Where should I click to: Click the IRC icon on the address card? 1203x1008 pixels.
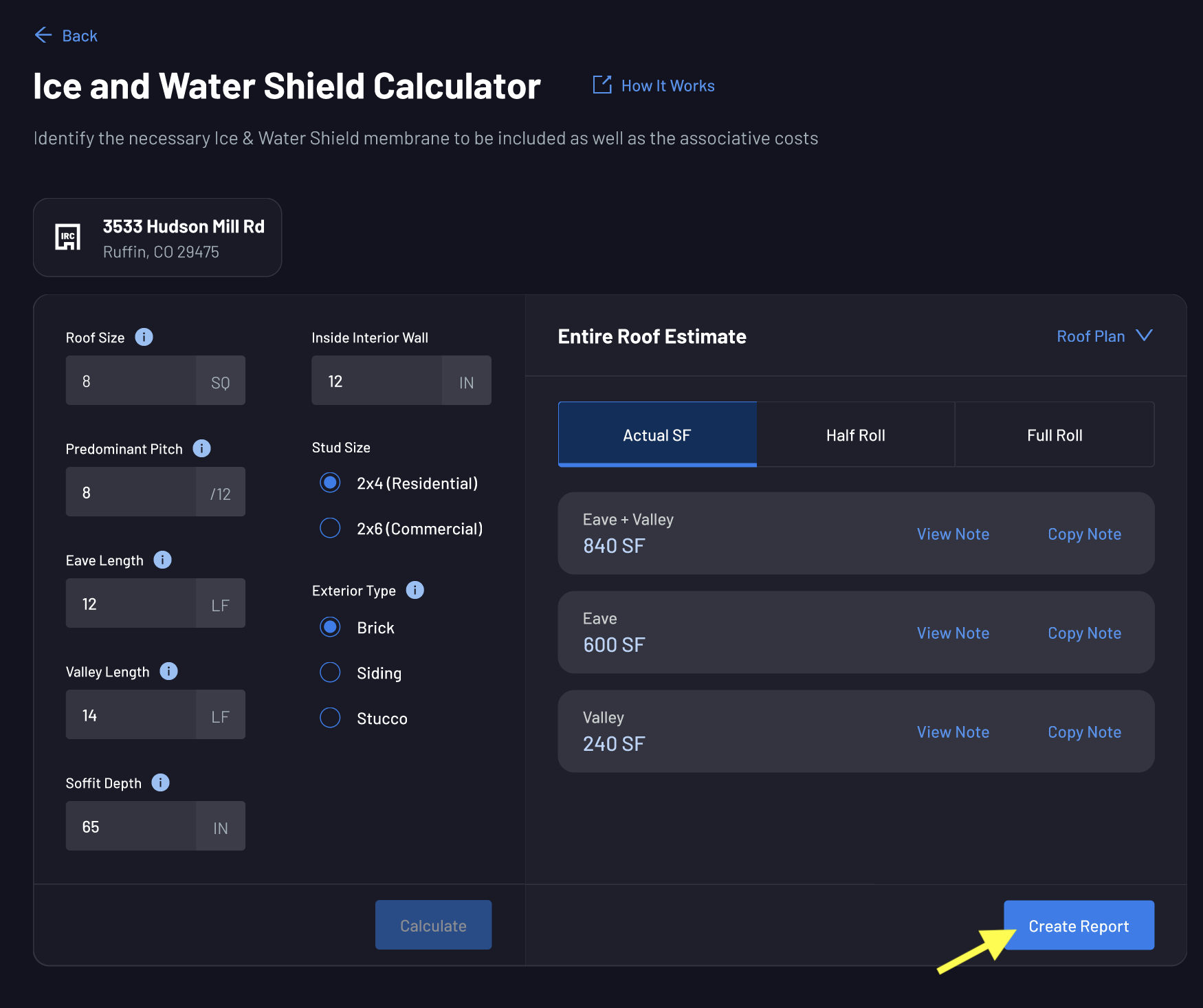click(67, 237)
